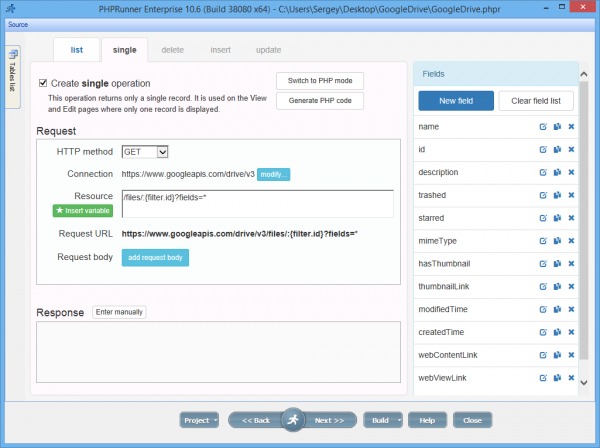Copy the name field
The width and height of the screenshot is (600, 448).
point(557,127)
